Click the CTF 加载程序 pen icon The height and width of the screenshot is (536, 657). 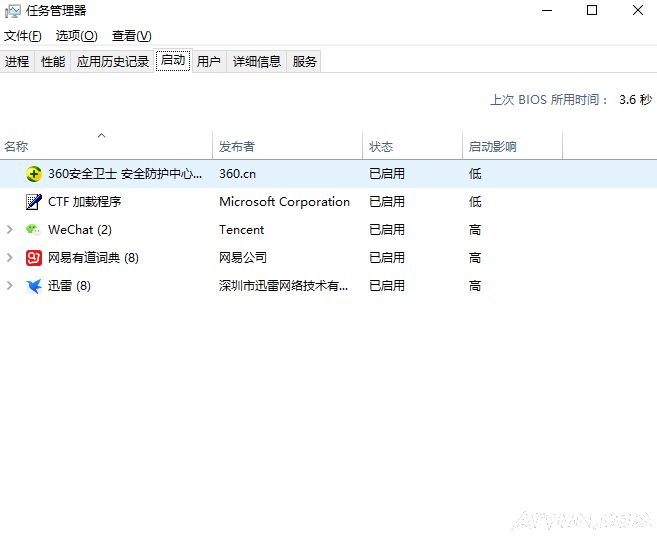click(33, 201)
